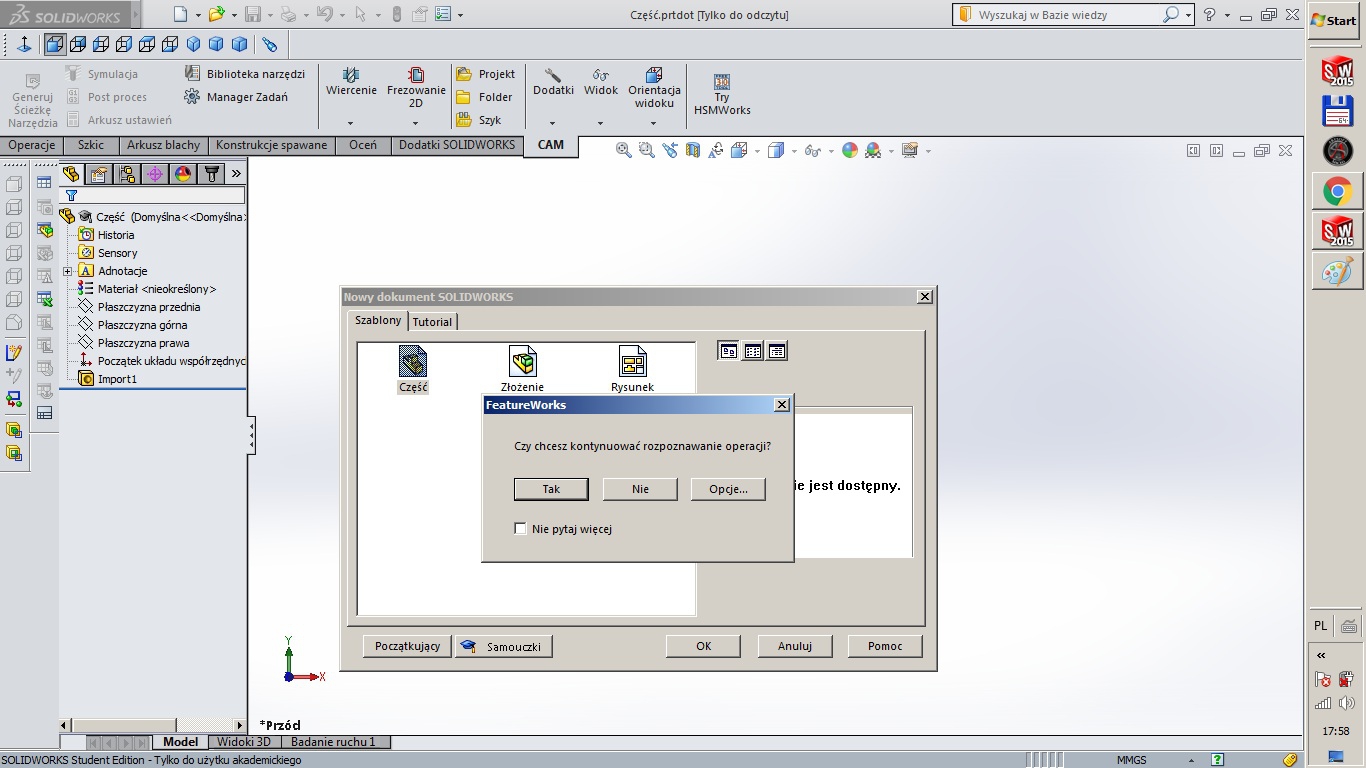The height and width of the screenshot is (768, 1366).
Task: Click Previous View icon in the view toolbar
Action: pyautogui.click(x=670, y=150)
